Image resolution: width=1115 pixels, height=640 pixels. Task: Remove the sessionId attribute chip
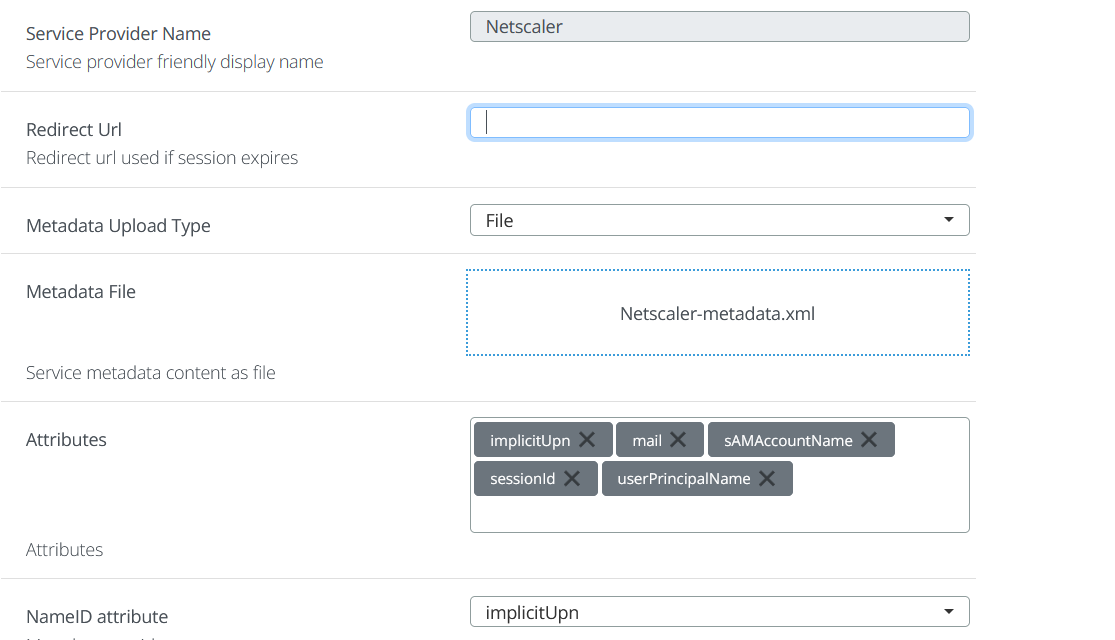click(x=572, y=478)
